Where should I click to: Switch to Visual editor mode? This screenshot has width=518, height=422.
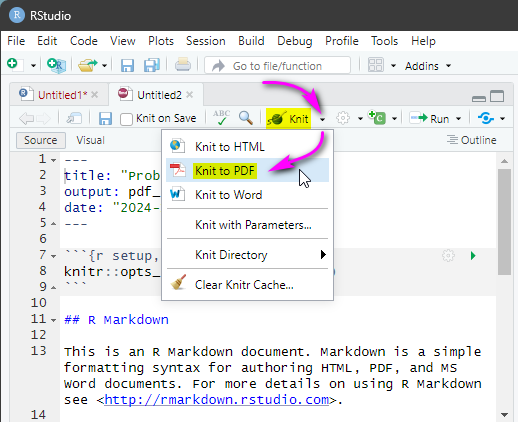[x=90, y=140]
